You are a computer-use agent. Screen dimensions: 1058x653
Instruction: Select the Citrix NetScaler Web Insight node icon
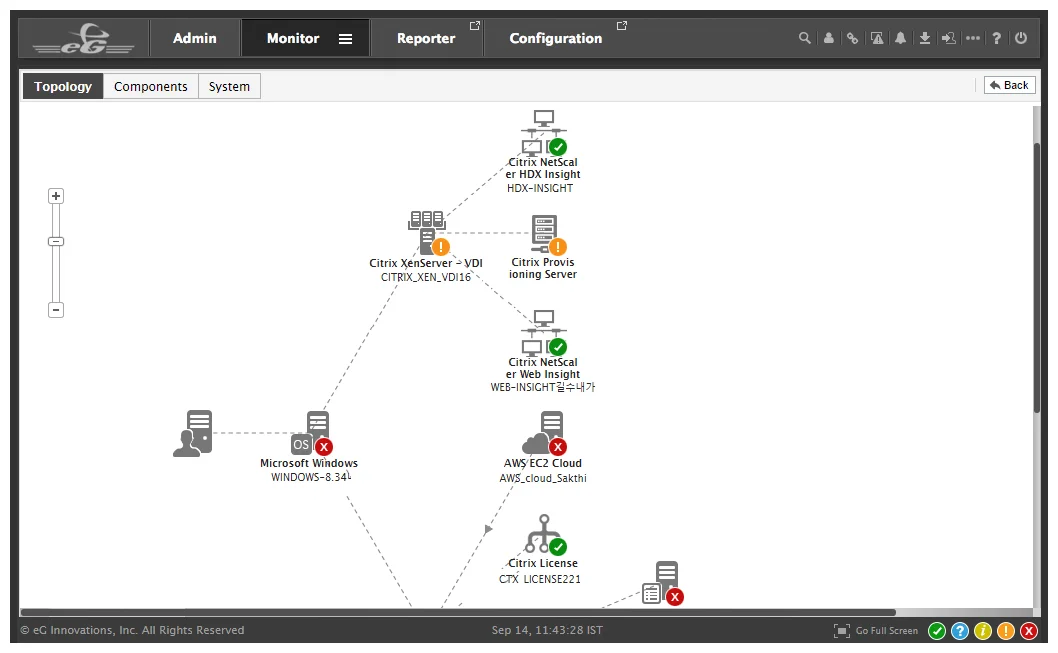[543, 333]
